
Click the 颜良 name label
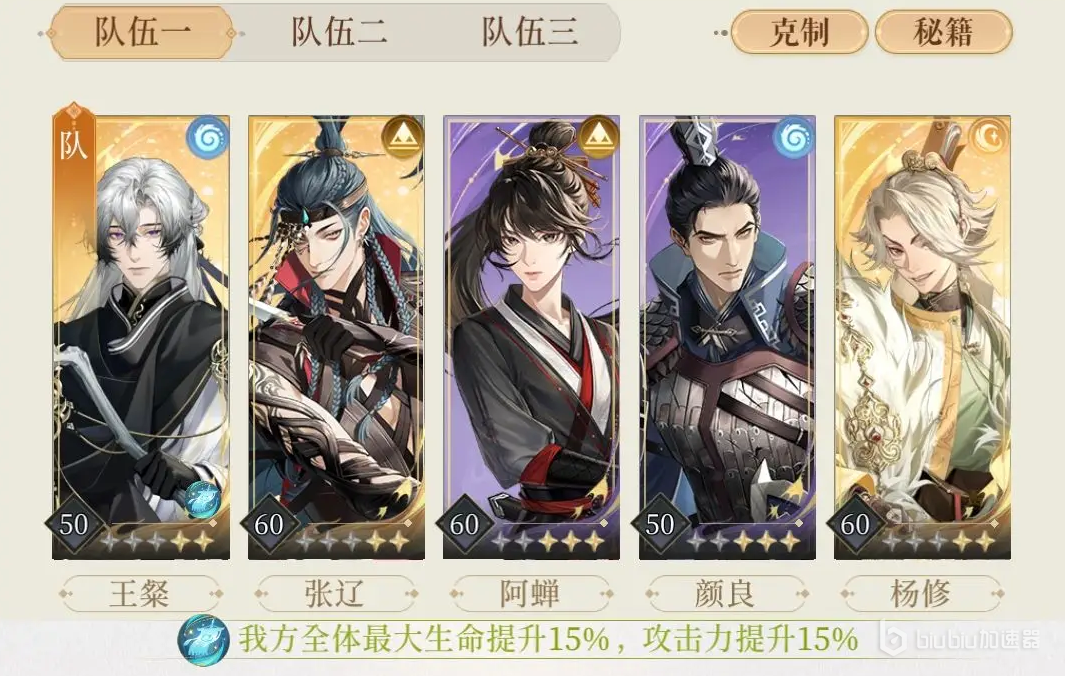tap(725, 594)
